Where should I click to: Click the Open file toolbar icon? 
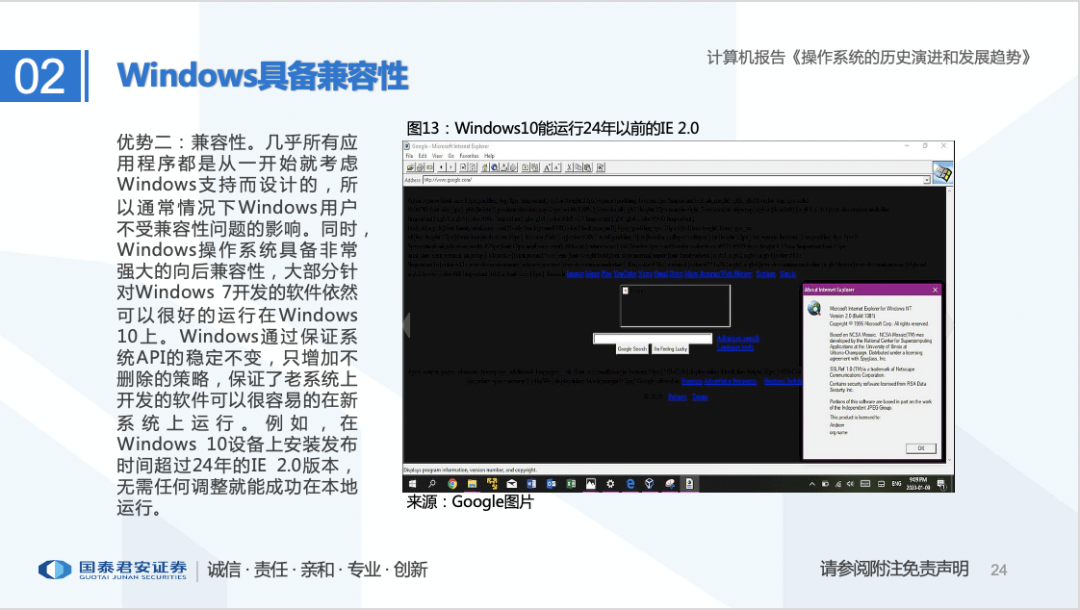(x=411, y=167)
